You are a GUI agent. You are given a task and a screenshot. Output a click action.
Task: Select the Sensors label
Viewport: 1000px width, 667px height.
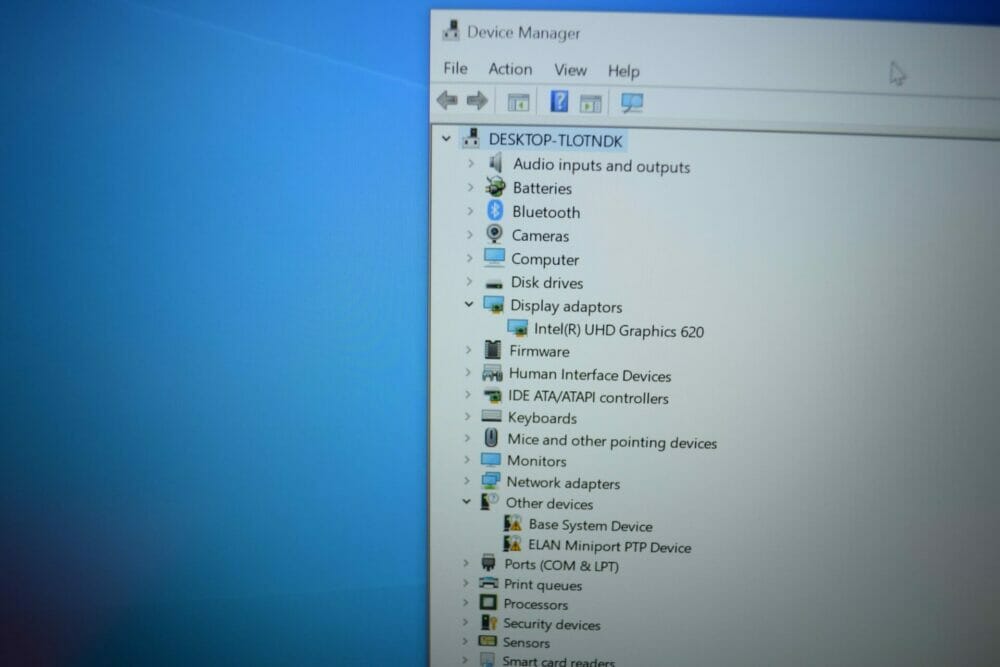click(x=526, y=643)
